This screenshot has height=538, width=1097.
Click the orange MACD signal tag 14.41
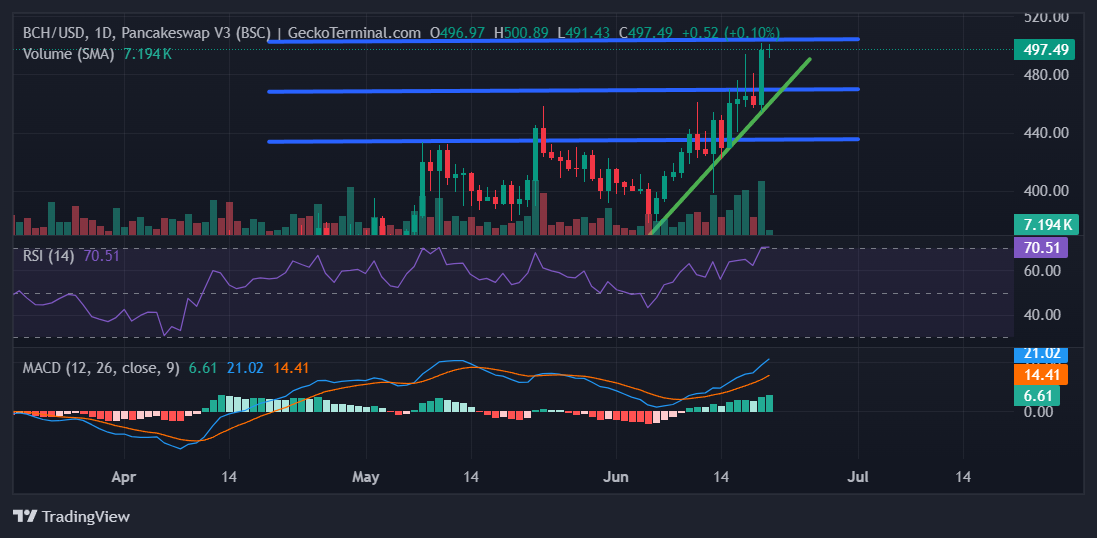[x=1040, y=374]
